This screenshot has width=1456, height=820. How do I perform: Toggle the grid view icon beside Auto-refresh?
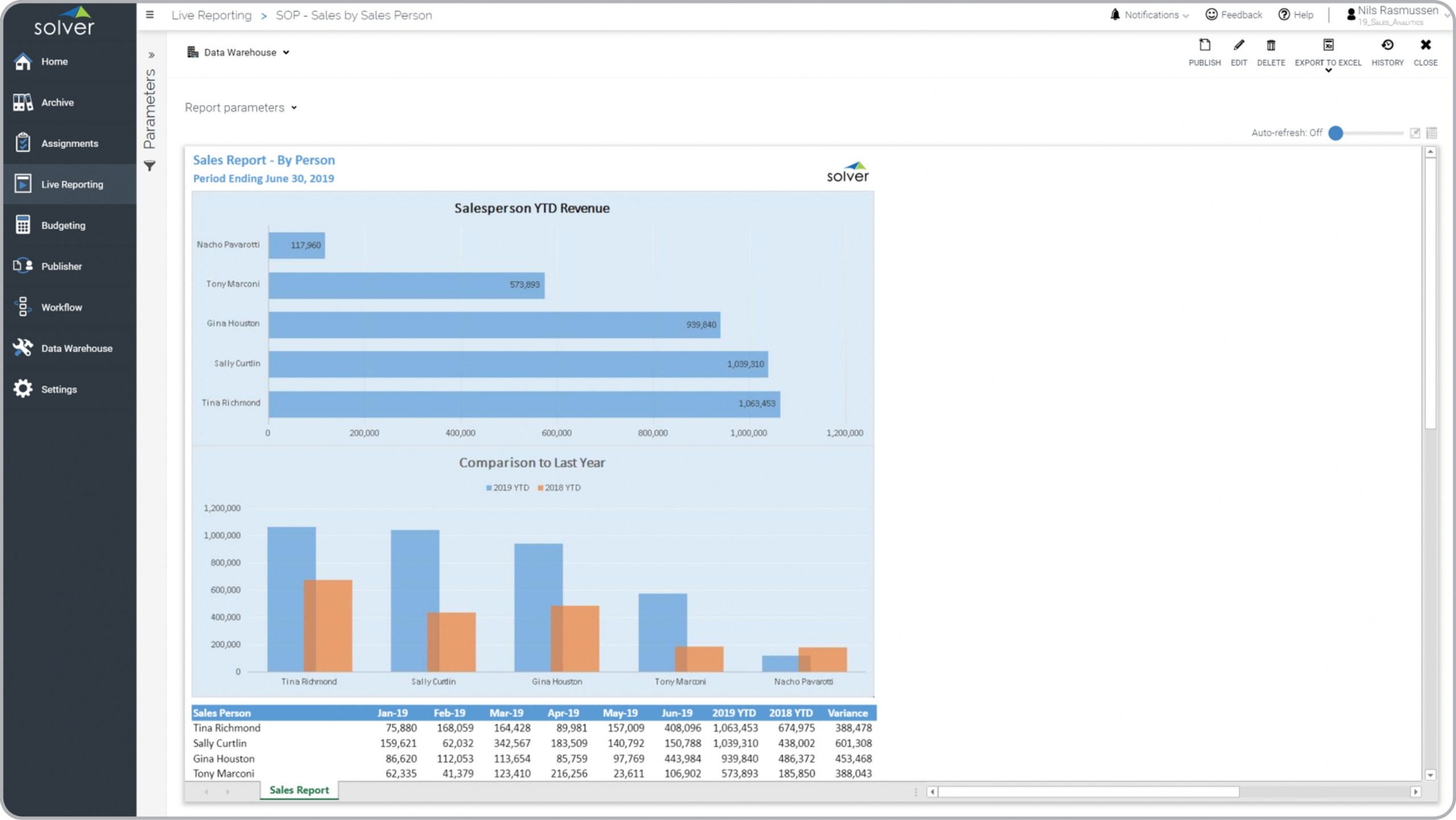pyautogui.click(x=1432, y=133)
